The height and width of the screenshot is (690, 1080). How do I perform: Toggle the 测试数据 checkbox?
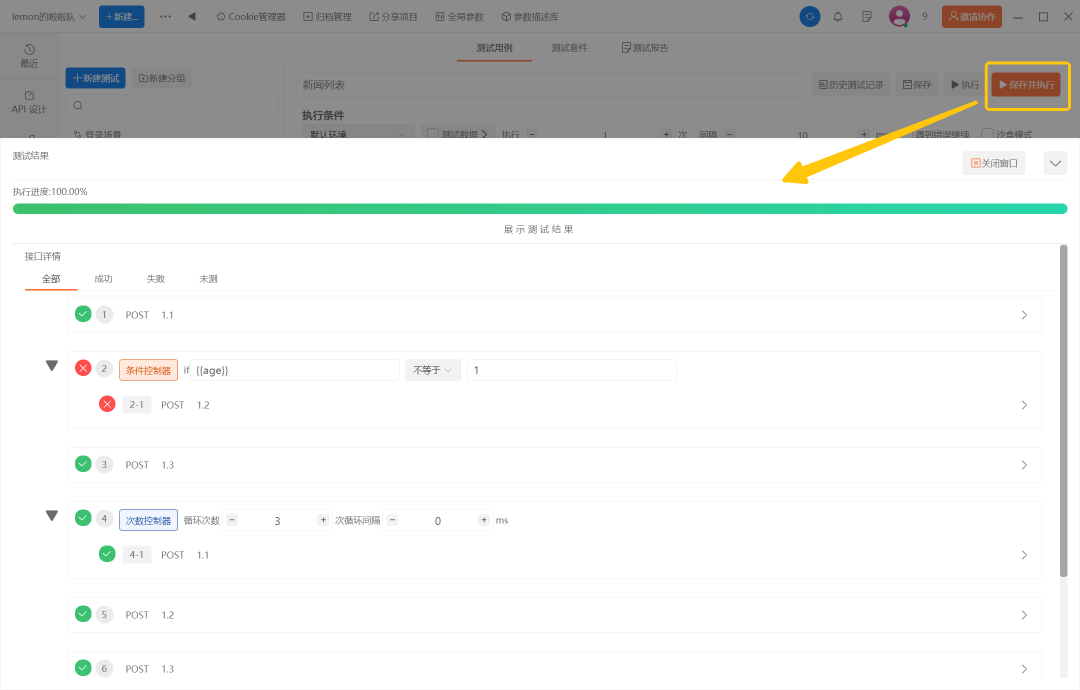click(x=433, y=134)
